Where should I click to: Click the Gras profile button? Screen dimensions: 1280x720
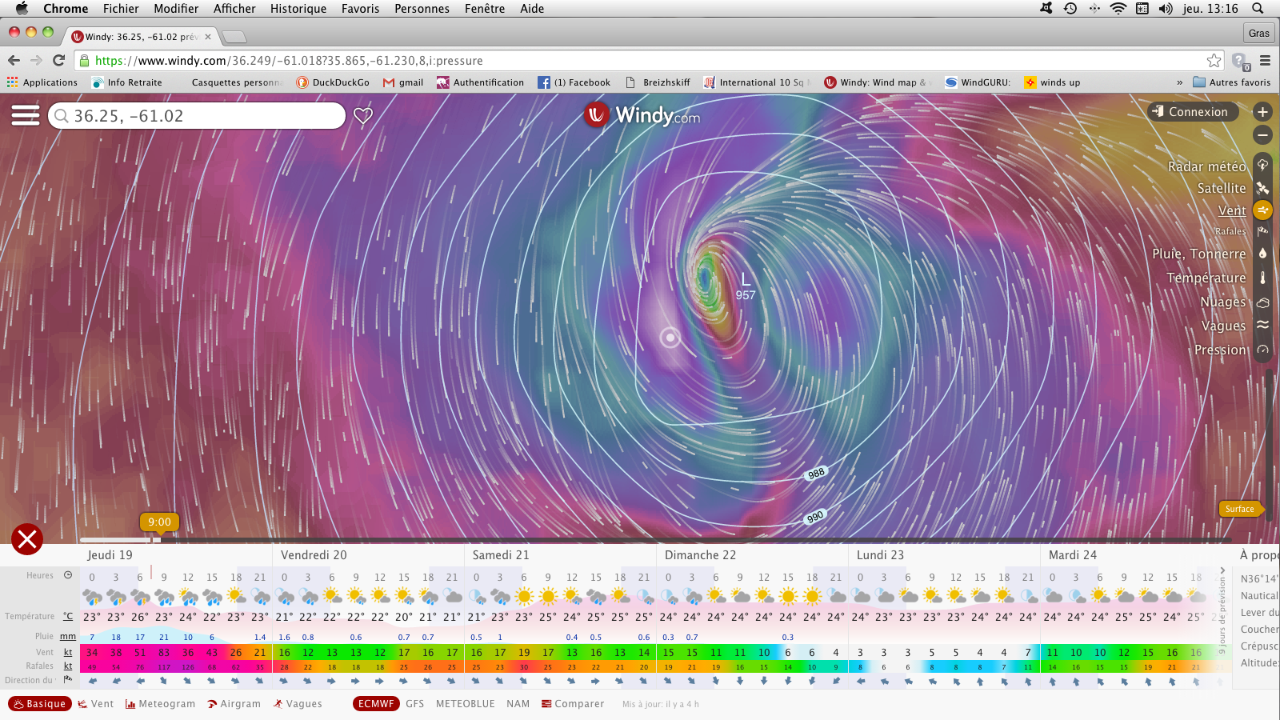[1258, 33]
